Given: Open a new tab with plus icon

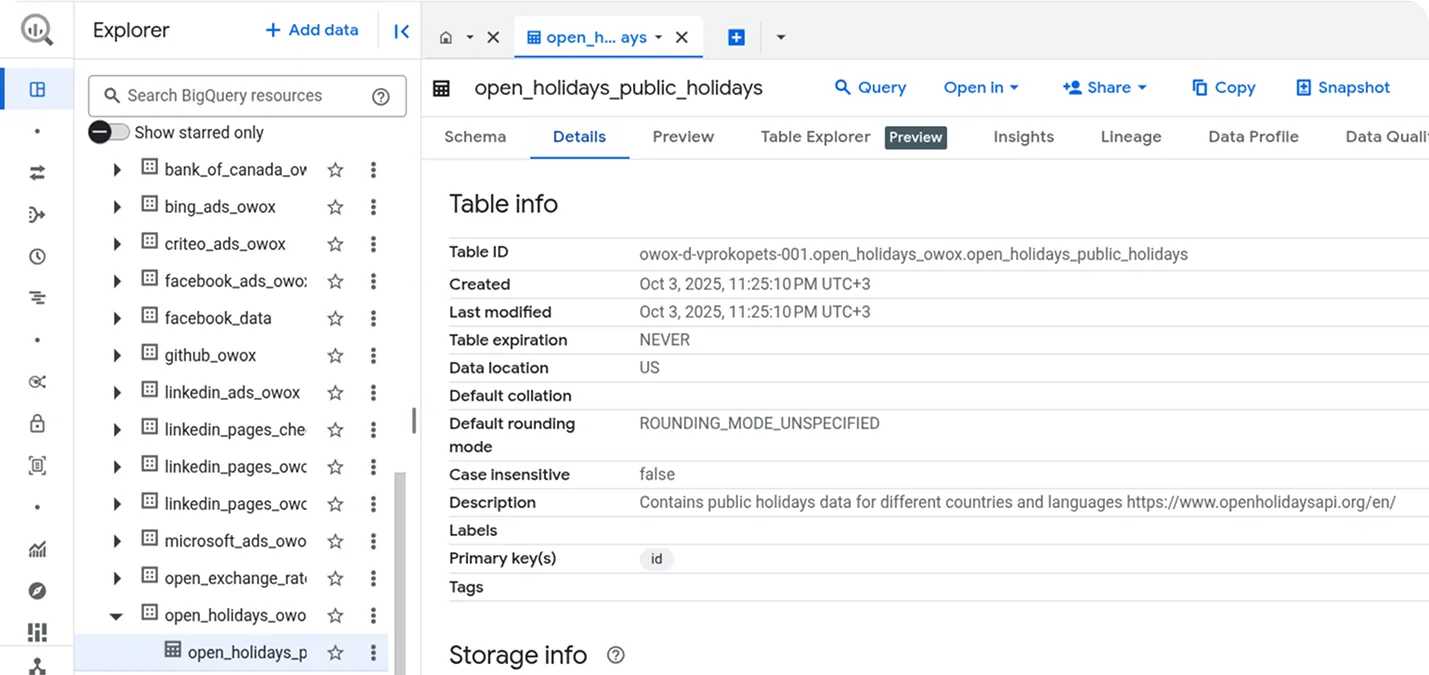Looking at the screenshot, I should point(736,37).
